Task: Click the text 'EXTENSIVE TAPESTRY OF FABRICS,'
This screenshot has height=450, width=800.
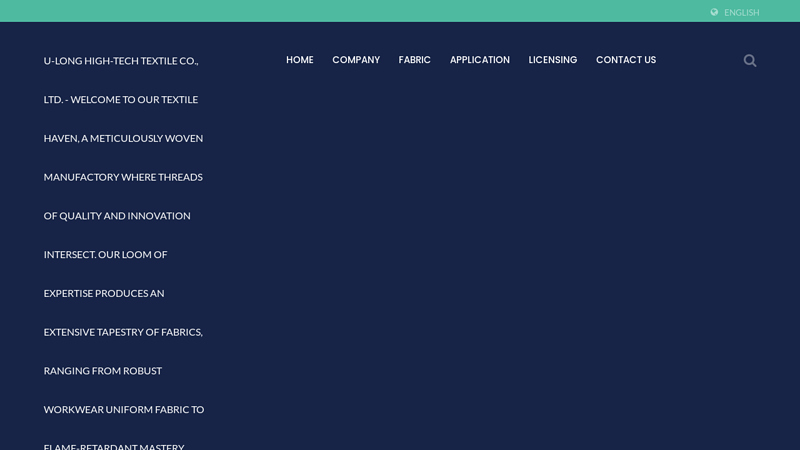Action: click(123, 332)
